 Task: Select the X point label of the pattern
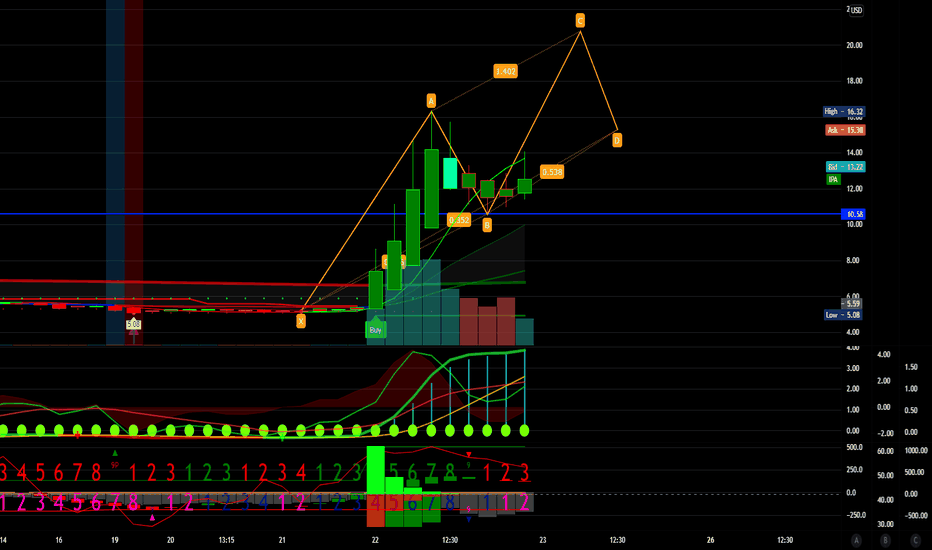tap(301, 322)
